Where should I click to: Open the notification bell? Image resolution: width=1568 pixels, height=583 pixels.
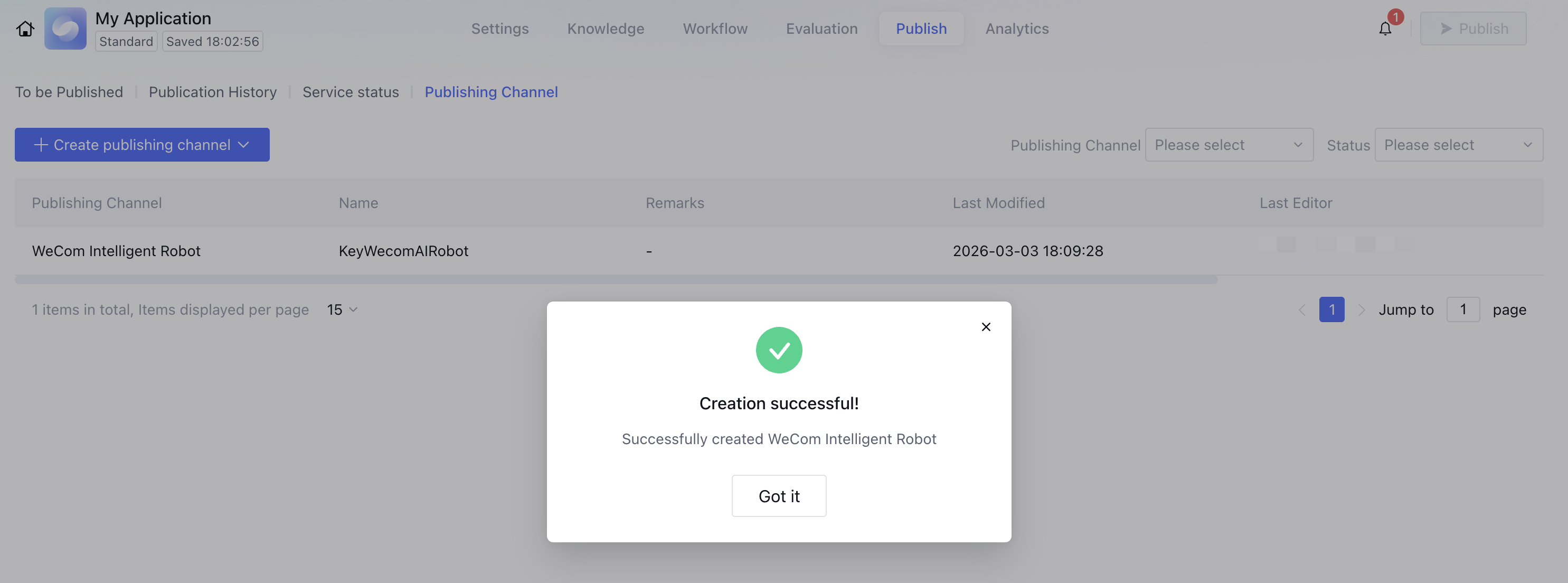[1385, 29]
